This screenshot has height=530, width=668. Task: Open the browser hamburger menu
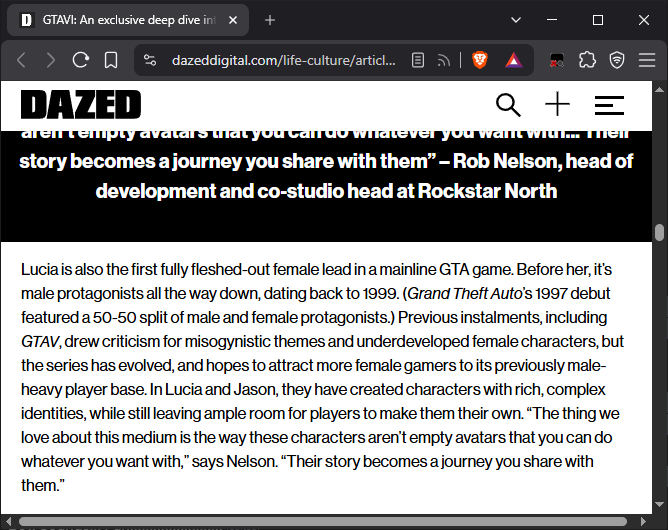(647, 60)
